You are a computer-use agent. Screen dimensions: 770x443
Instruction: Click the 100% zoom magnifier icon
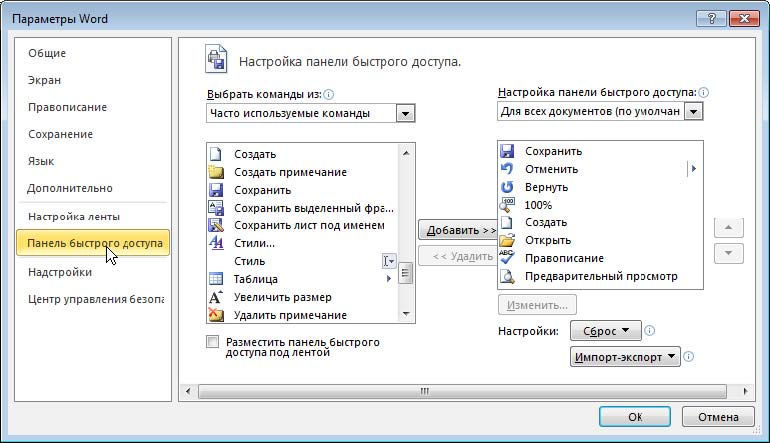pos(507,205)
